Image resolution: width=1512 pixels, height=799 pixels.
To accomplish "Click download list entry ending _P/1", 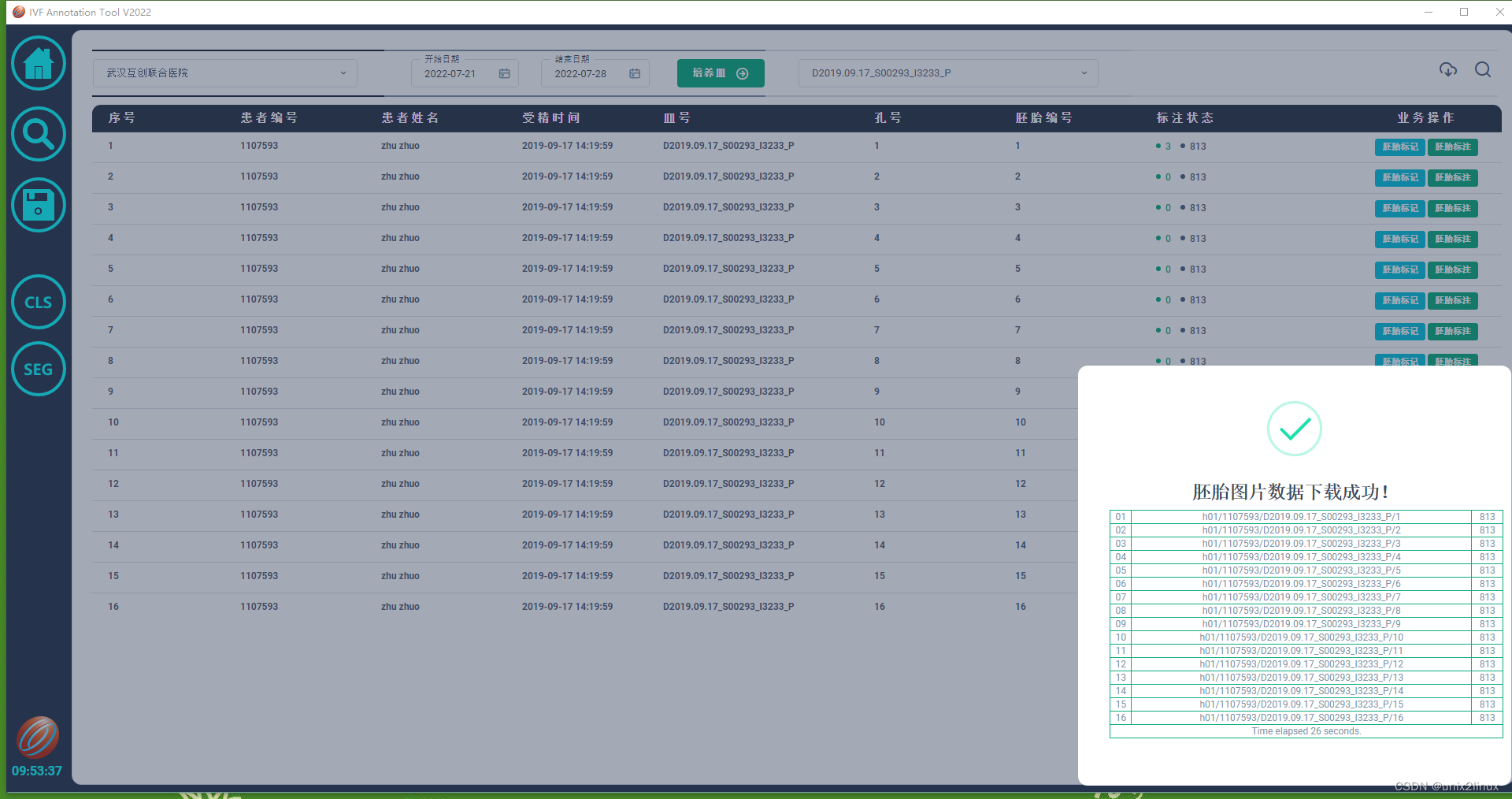I will tap(1301, 517).
